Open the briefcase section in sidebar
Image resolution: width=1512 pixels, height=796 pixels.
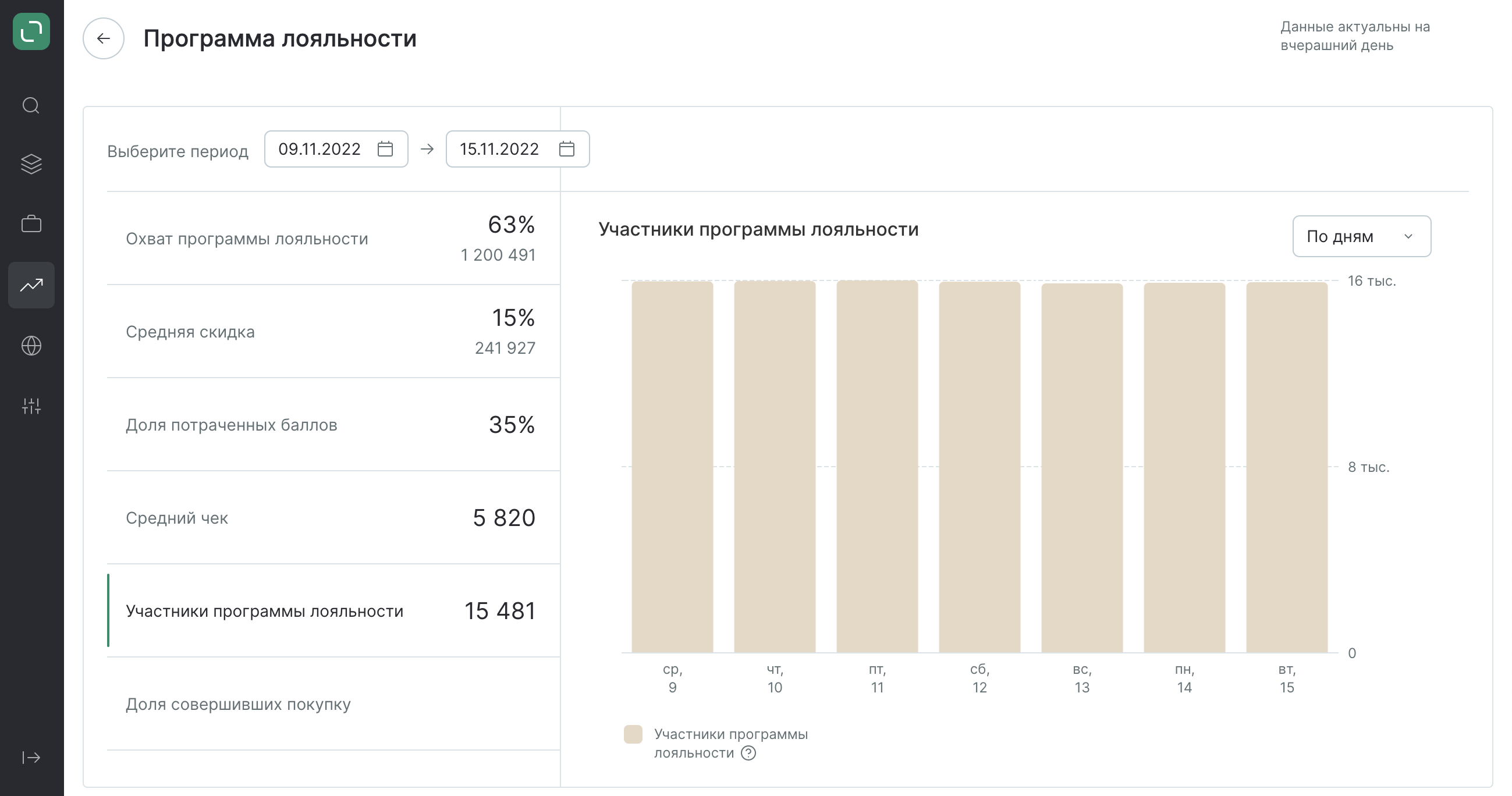[31, 223]
